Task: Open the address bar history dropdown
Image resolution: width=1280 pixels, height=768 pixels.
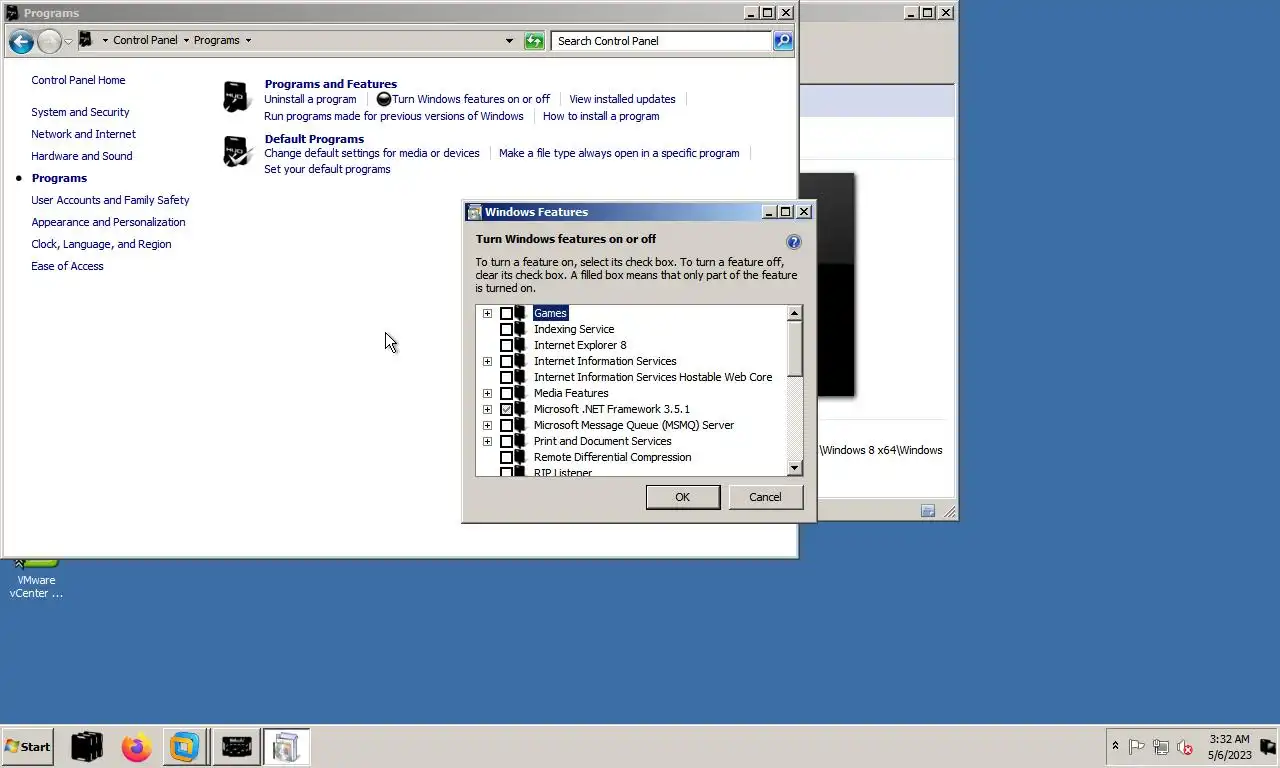Action: (x=509, y=41)
